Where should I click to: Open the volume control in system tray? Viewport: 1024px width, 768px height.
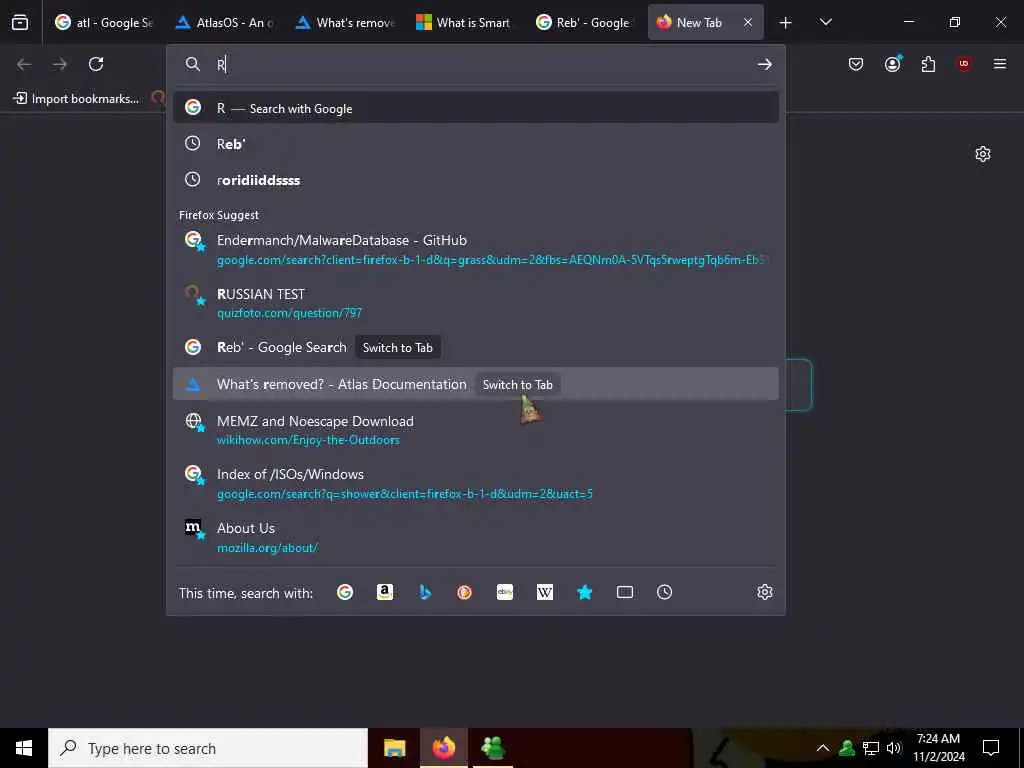click(895, 748)
